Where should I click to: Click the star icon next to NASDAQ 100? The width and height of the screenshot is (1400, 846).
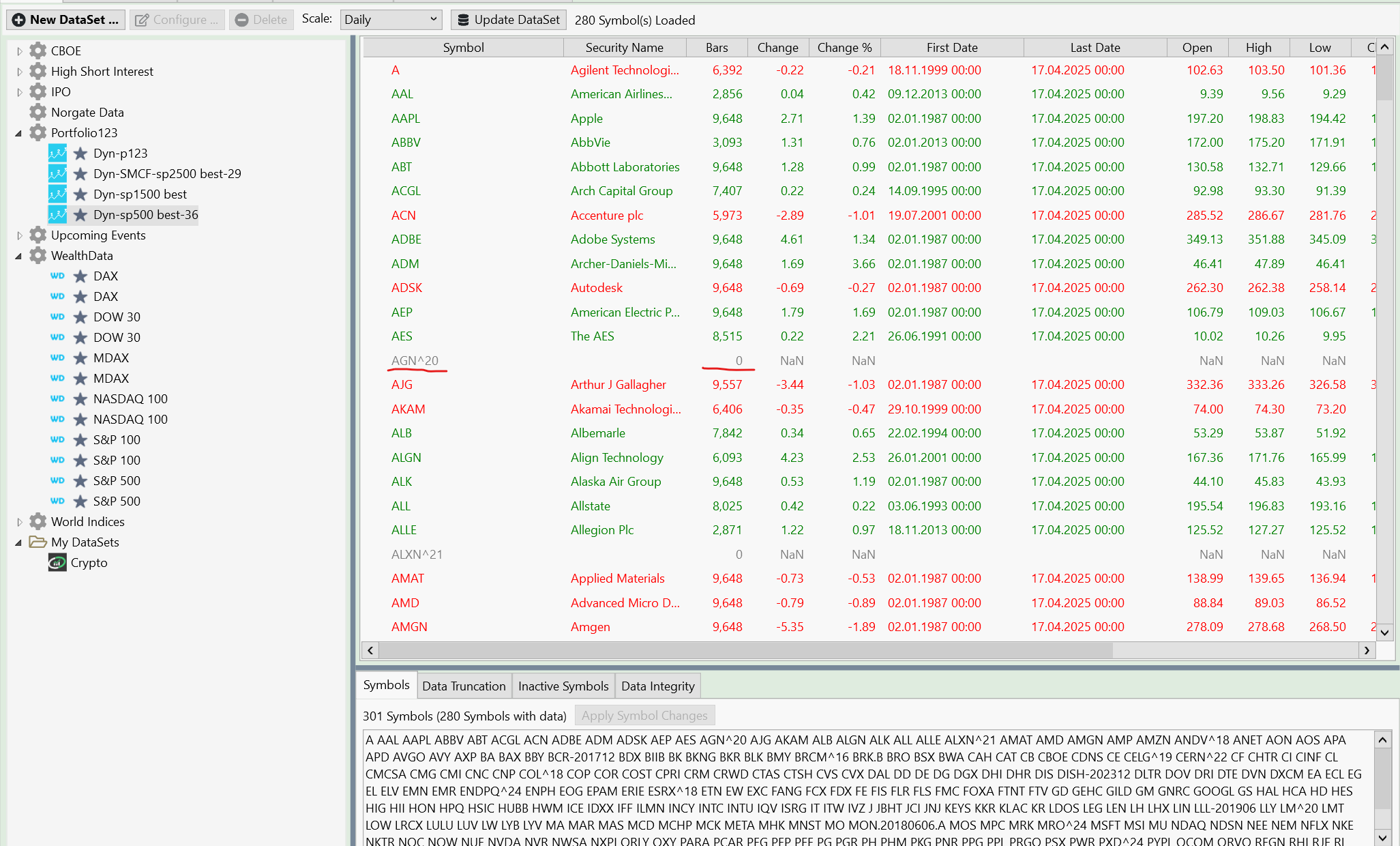80,399
